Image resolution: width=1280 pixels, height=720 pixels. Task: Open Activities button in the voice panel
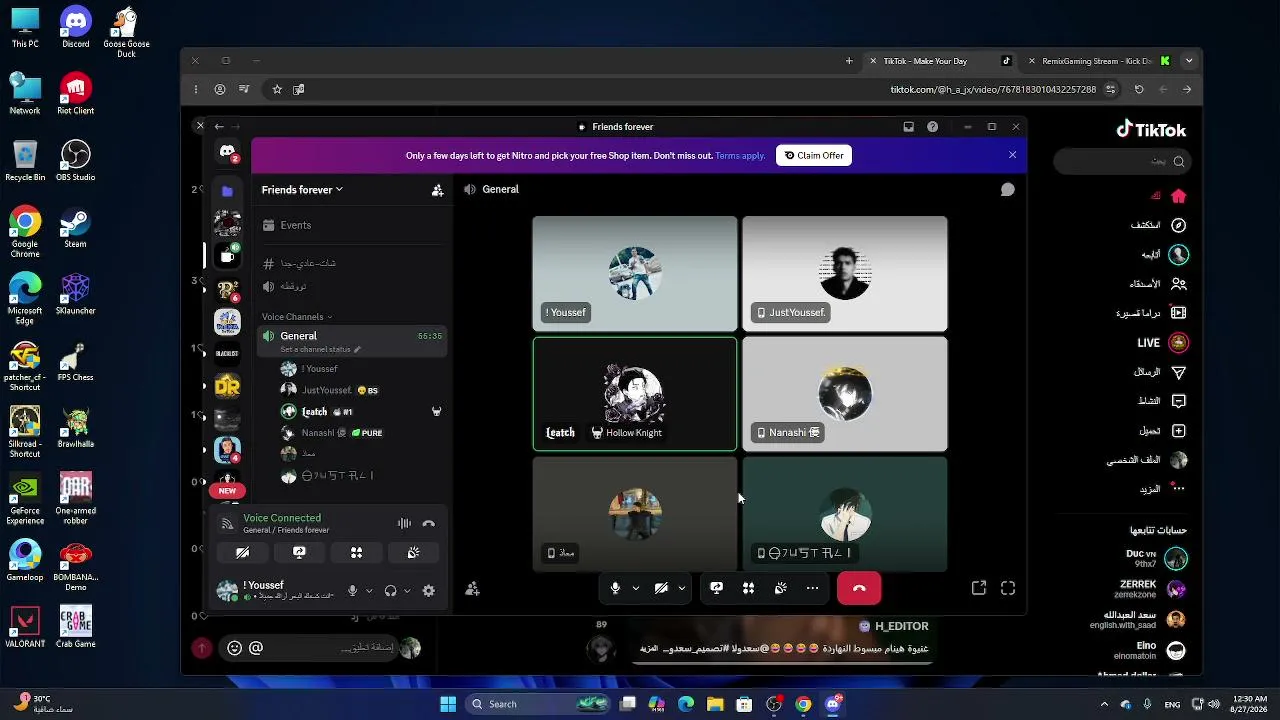tap(356, 552)
